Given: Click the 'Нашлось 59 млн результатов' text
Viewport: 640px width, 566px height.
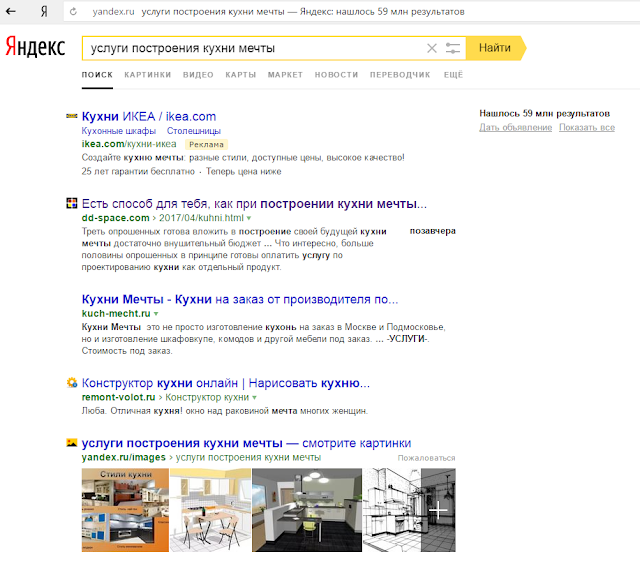Looking at the screenshot, I should tap(544, 113).
